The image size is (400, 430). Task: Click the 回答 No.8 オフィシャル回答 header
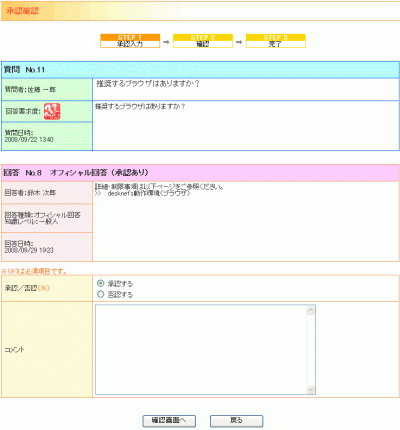click(x=200, y=173)
